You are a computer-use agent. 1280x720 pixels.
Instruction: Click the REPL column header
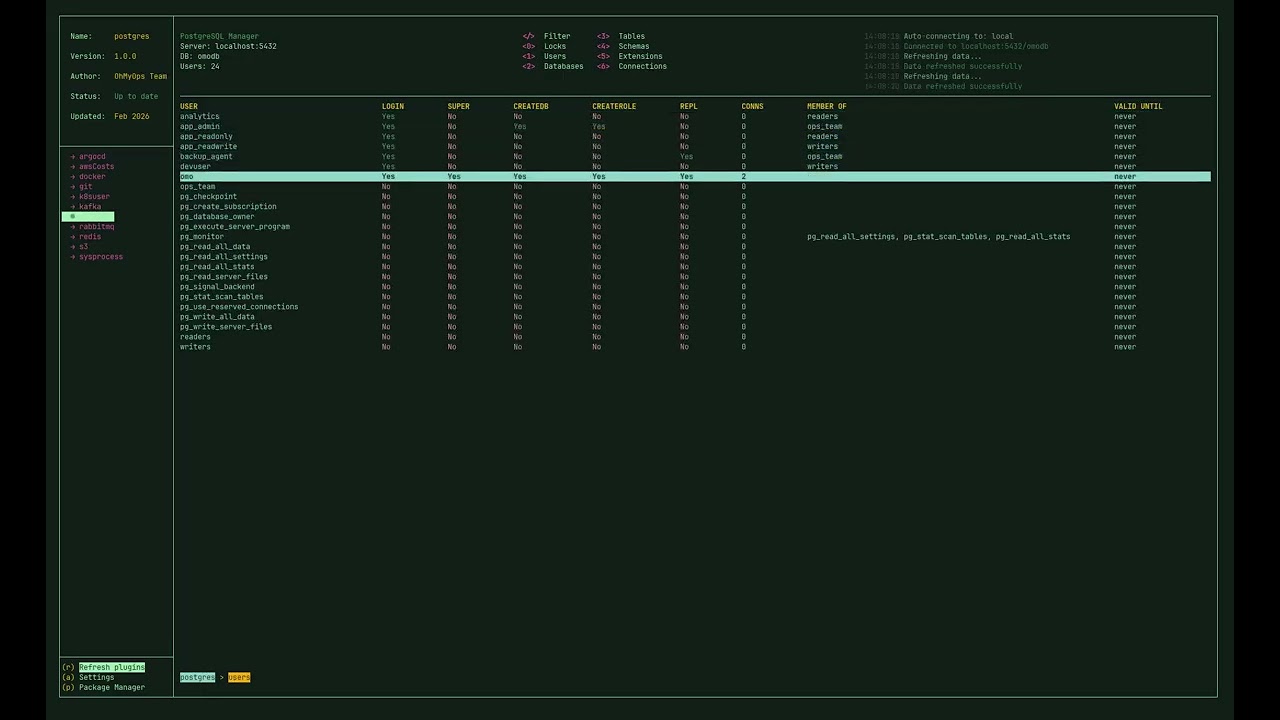[x=689, y=106]
